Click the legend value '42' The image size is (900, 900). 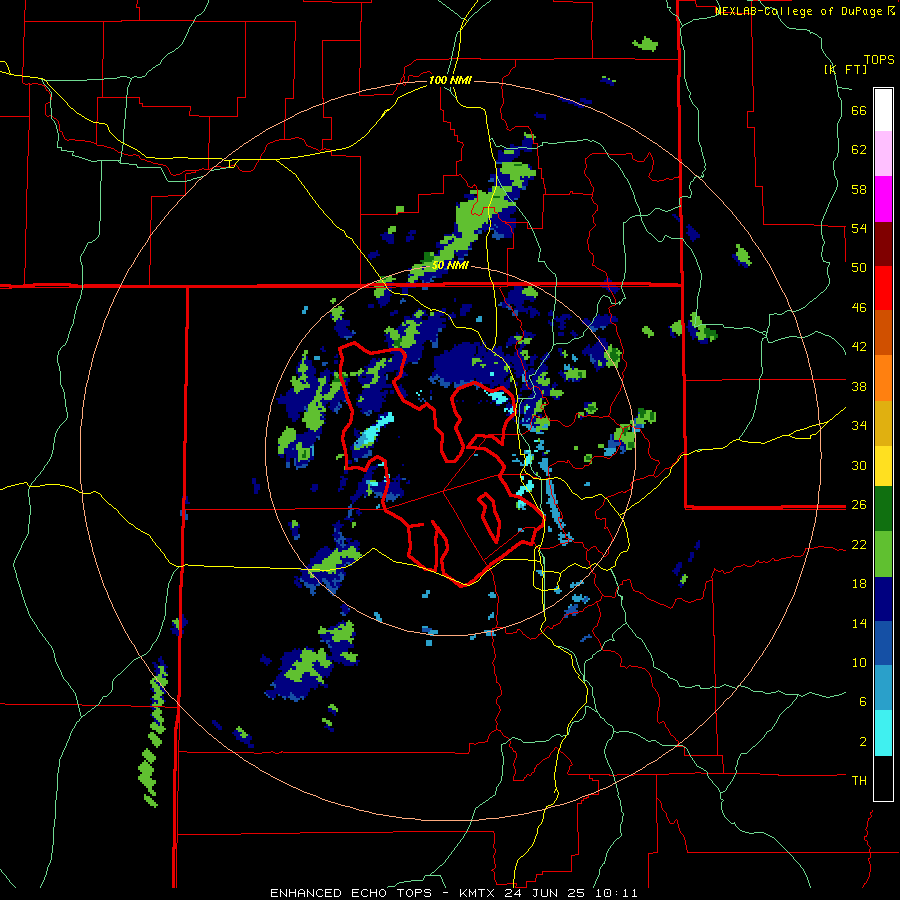tap(859, 347)
